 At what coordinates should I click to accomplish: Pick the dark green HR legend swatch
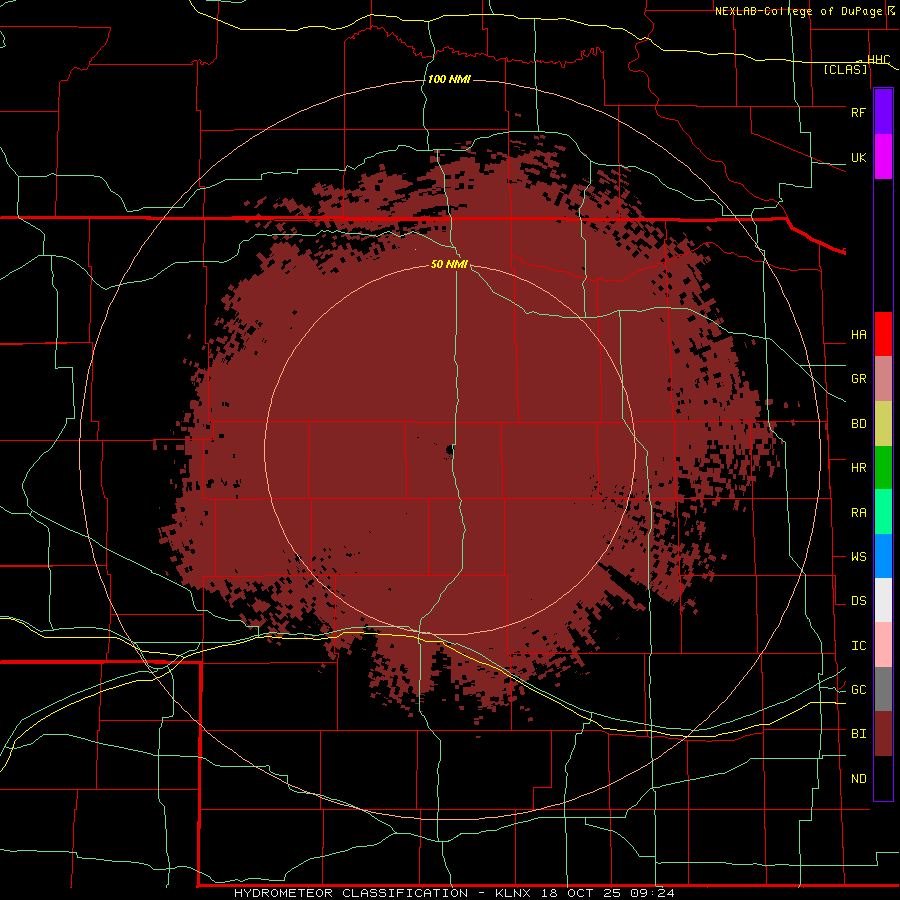883,468
